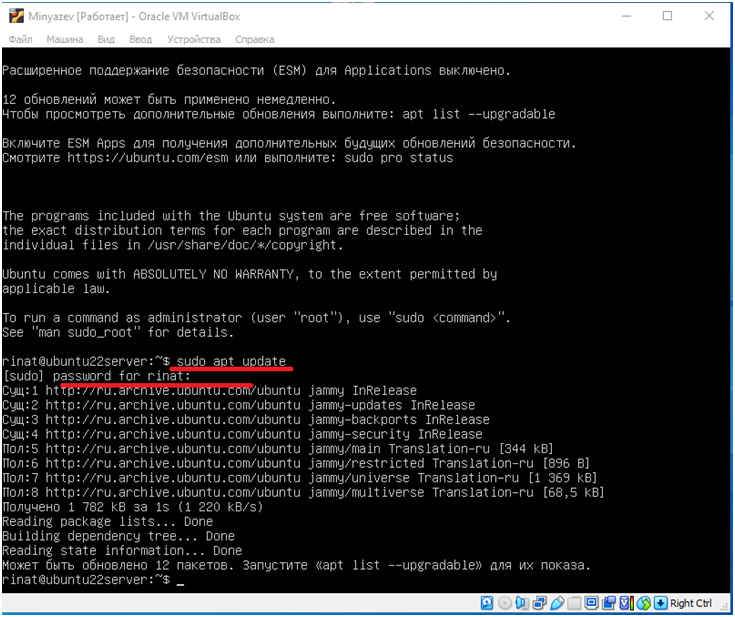Click 'Building dependency tree... Done' line

click(x=118, y=536)
